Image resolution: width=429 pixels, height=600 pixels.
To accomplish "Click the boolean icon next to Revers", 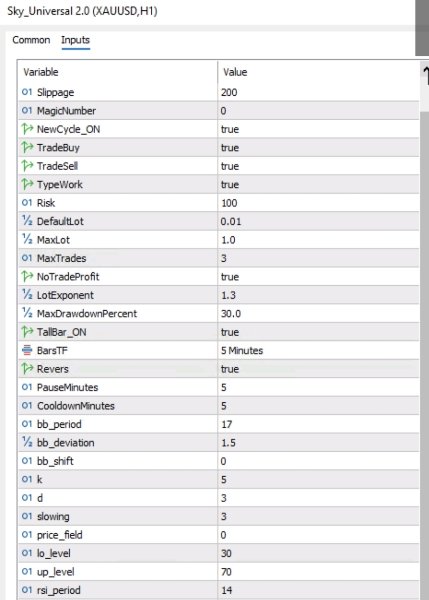I will pyautogui.click(x=27, y=368).
